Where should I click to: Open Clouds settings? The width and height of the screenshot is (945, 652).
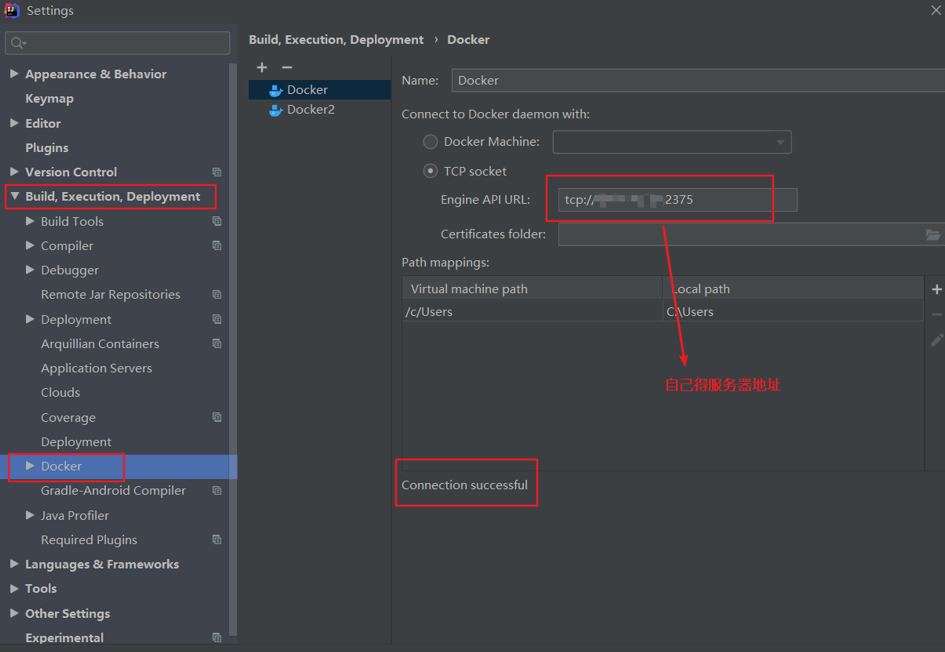tap(60, 392)
